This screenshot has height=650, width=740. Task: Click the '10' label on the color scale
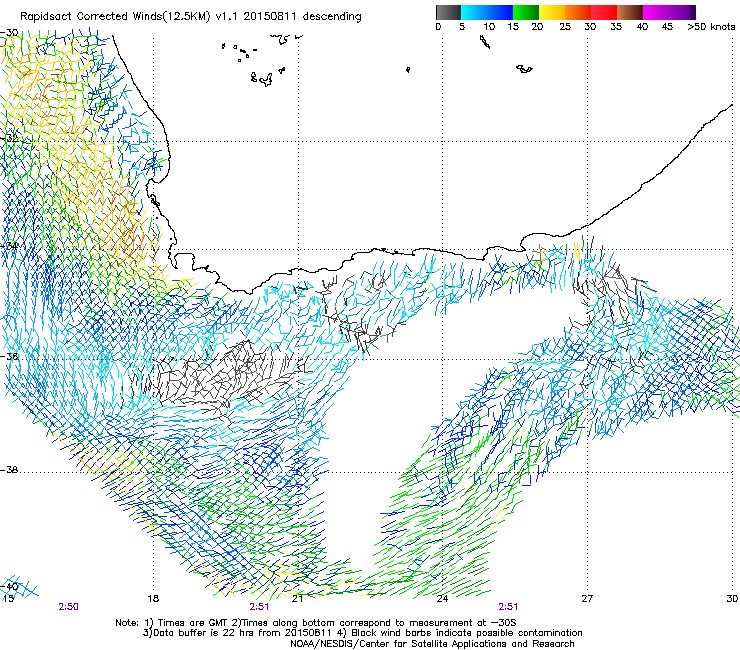[489, 27]
